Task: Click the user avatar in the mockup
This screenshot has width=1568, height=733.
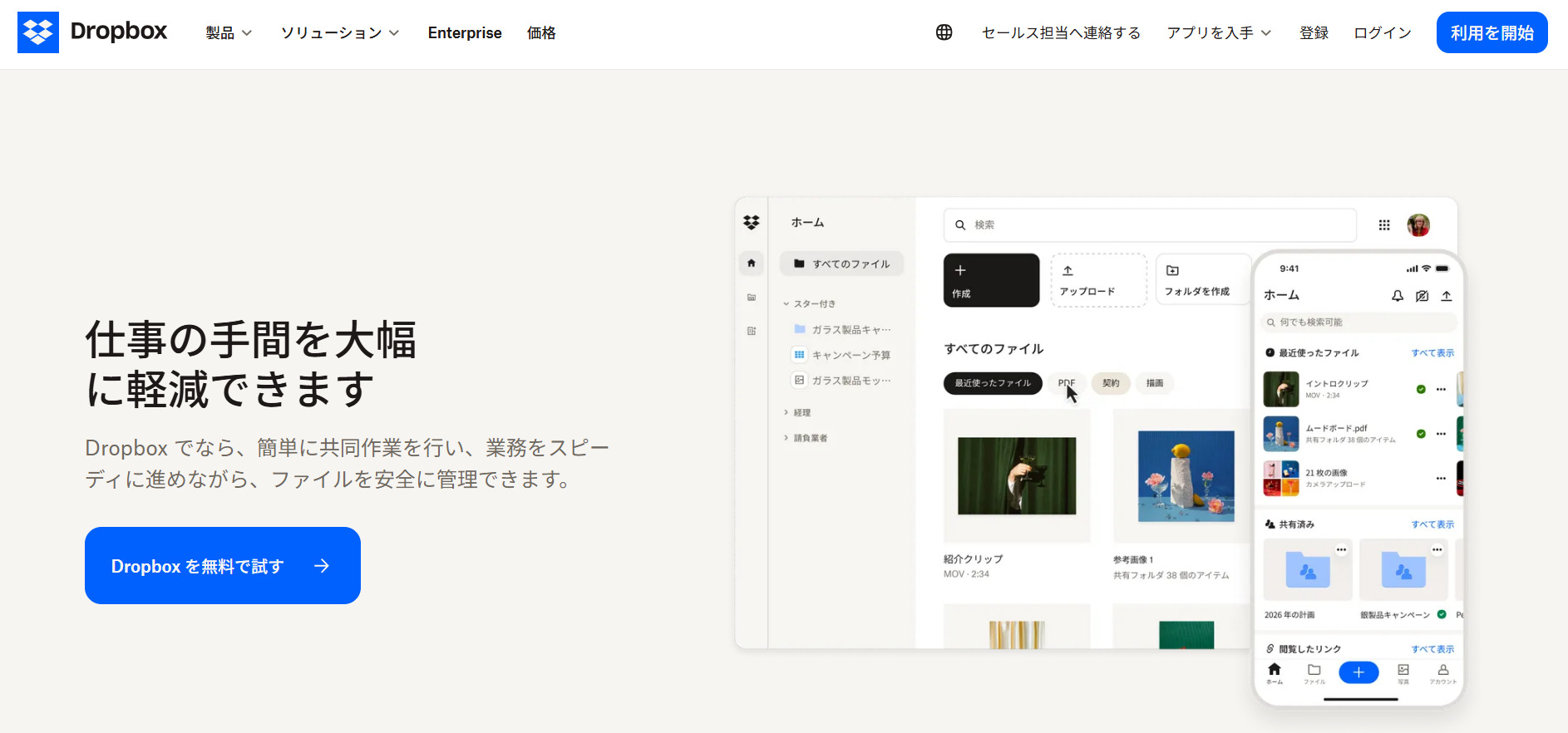Action: [1418, 225]
